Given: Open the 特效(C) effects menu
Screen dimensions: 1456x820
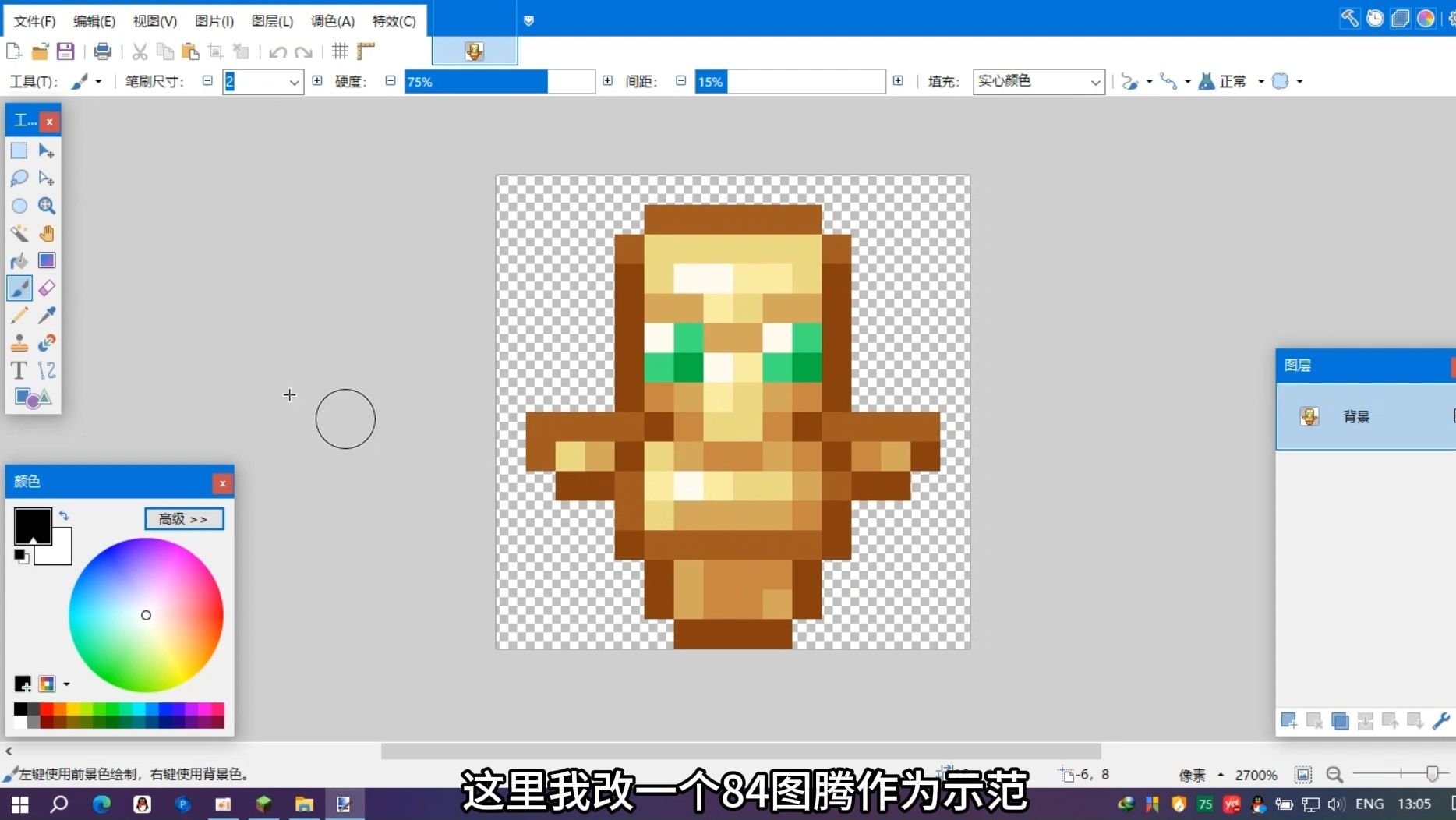Looking at the screenshot, I should pos(394,21).
